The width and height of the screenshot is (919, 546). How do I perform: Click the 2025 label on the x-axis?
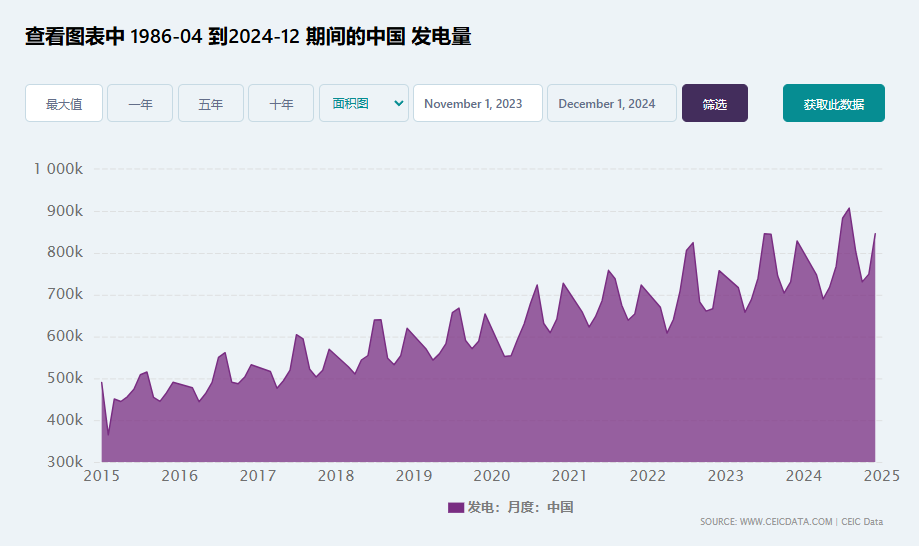[x=881, y=476]
